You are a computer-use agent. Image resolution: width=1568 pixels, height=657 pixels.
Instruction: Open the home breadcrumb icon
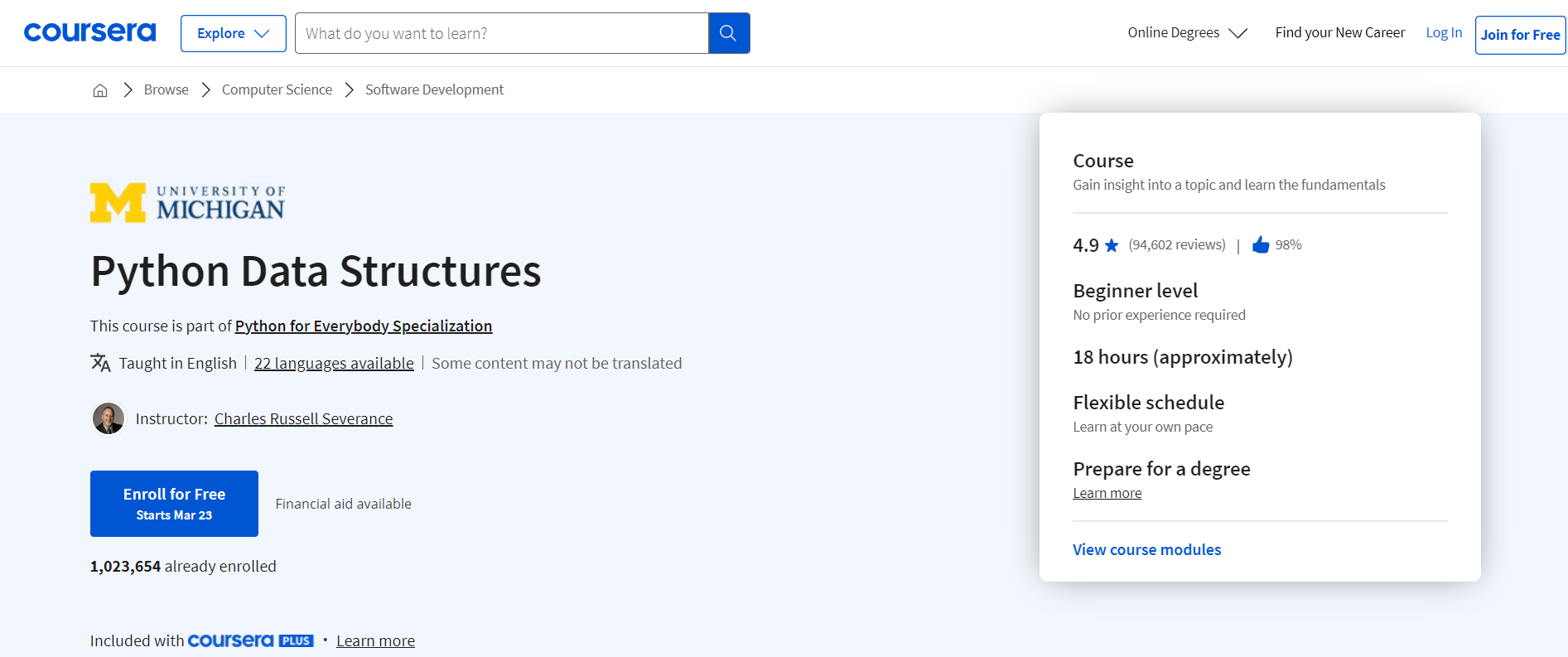point(100,89)
